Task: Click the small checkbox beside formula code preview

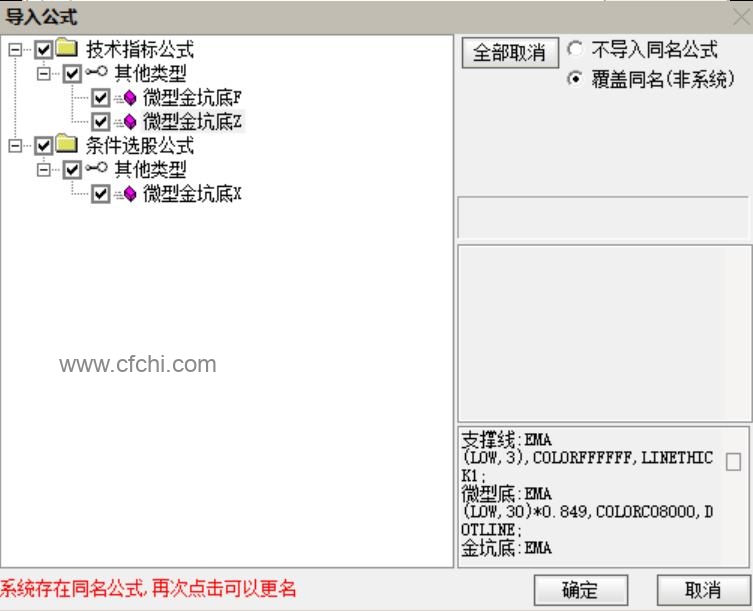Action: (x=733, y=462)
